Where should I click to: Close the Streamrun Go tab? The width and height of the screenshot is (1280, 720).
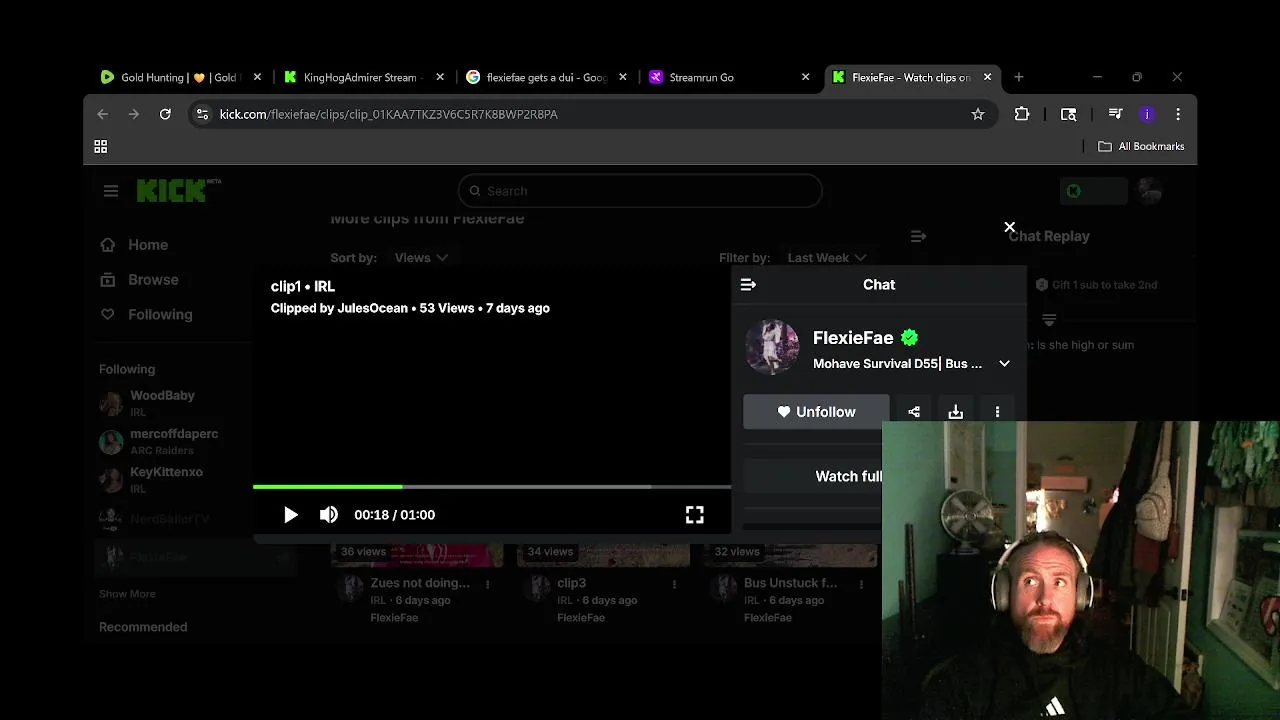click(x=805, y=77)
